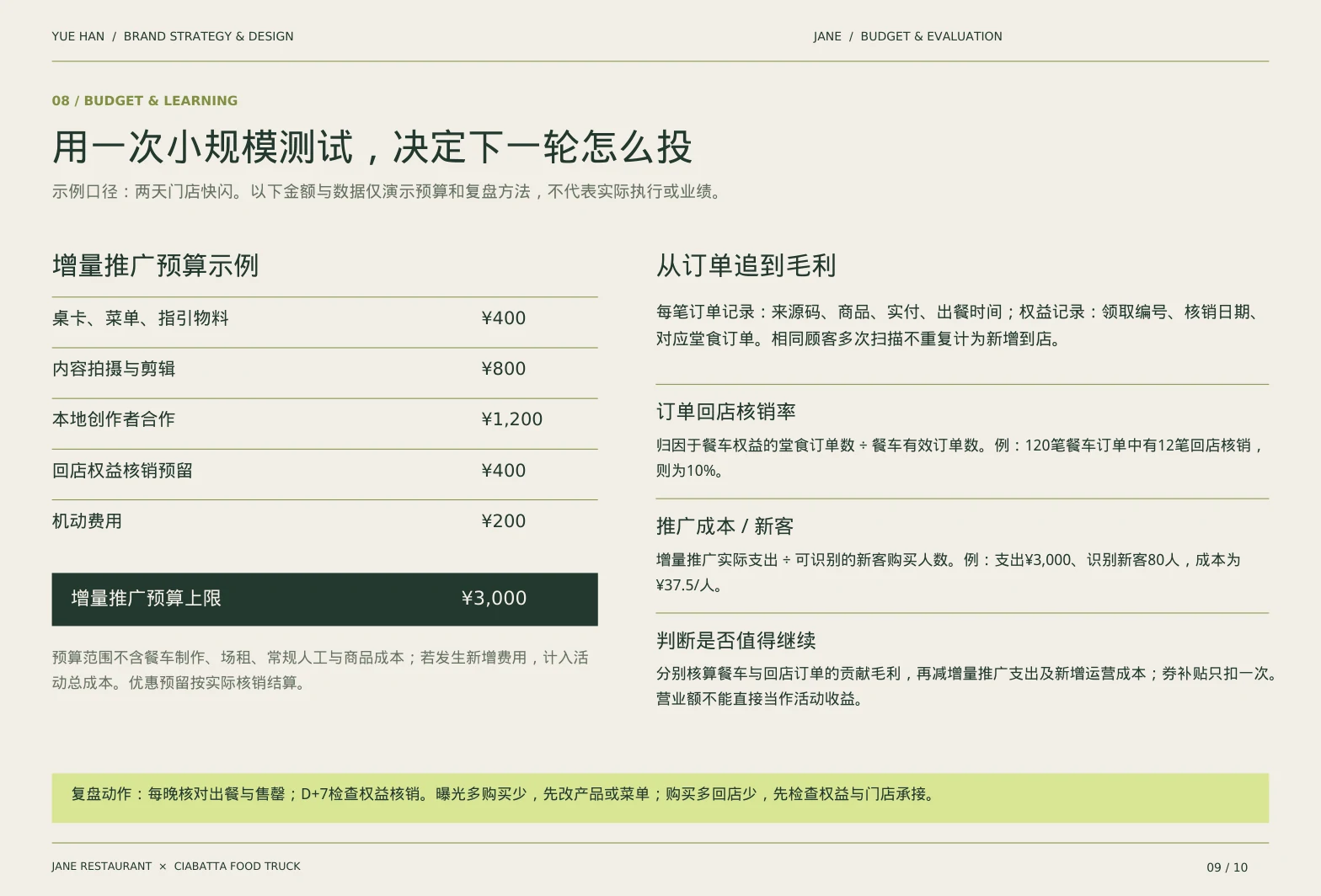1321x896 pixels.
Task: Click the paragraph starting '每笔订单记录：来源码'
Action: pyautogui.click(x=957, y=325)
